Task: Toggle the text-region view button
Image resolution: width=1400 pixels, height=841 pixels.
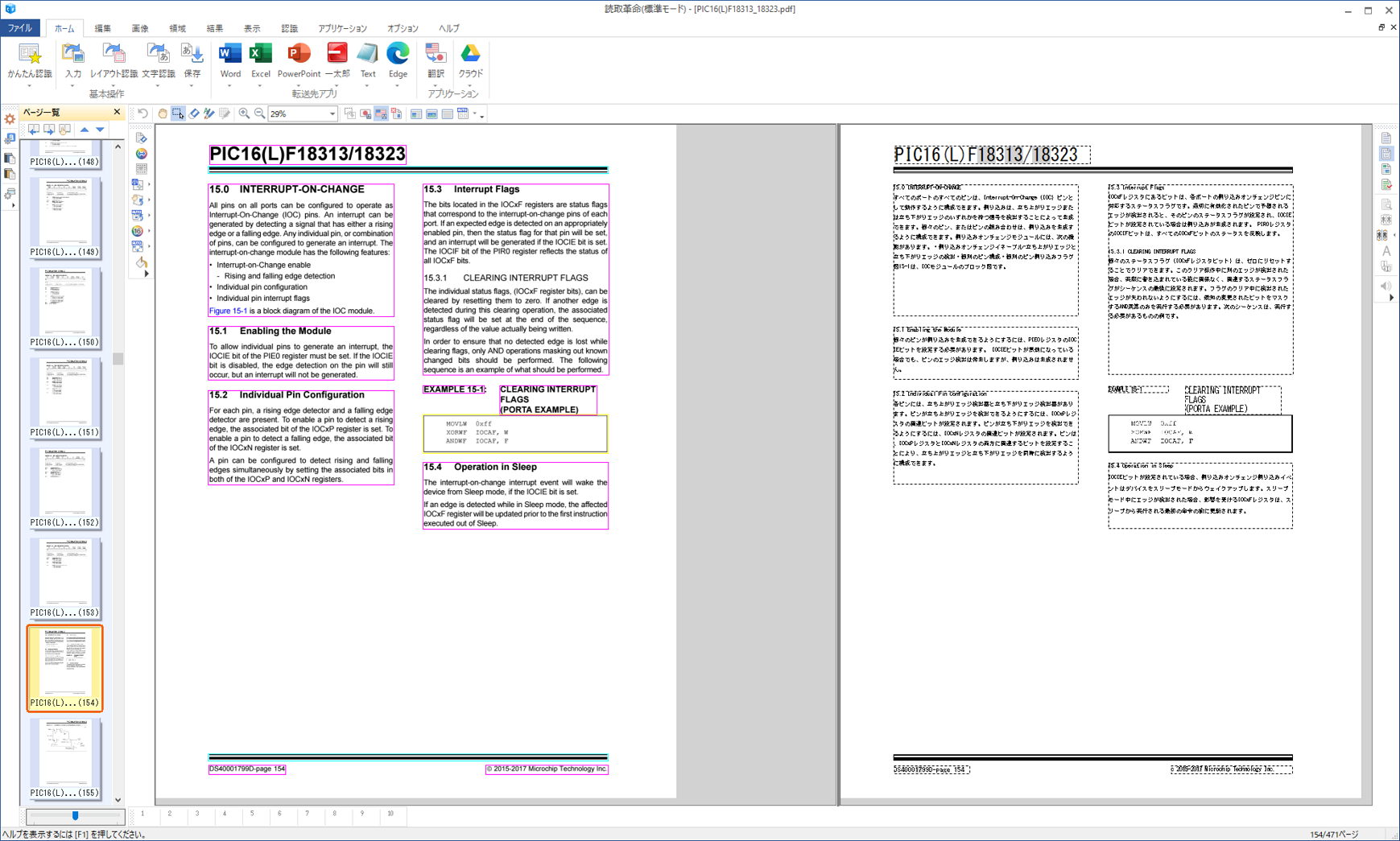Action: 416,113
